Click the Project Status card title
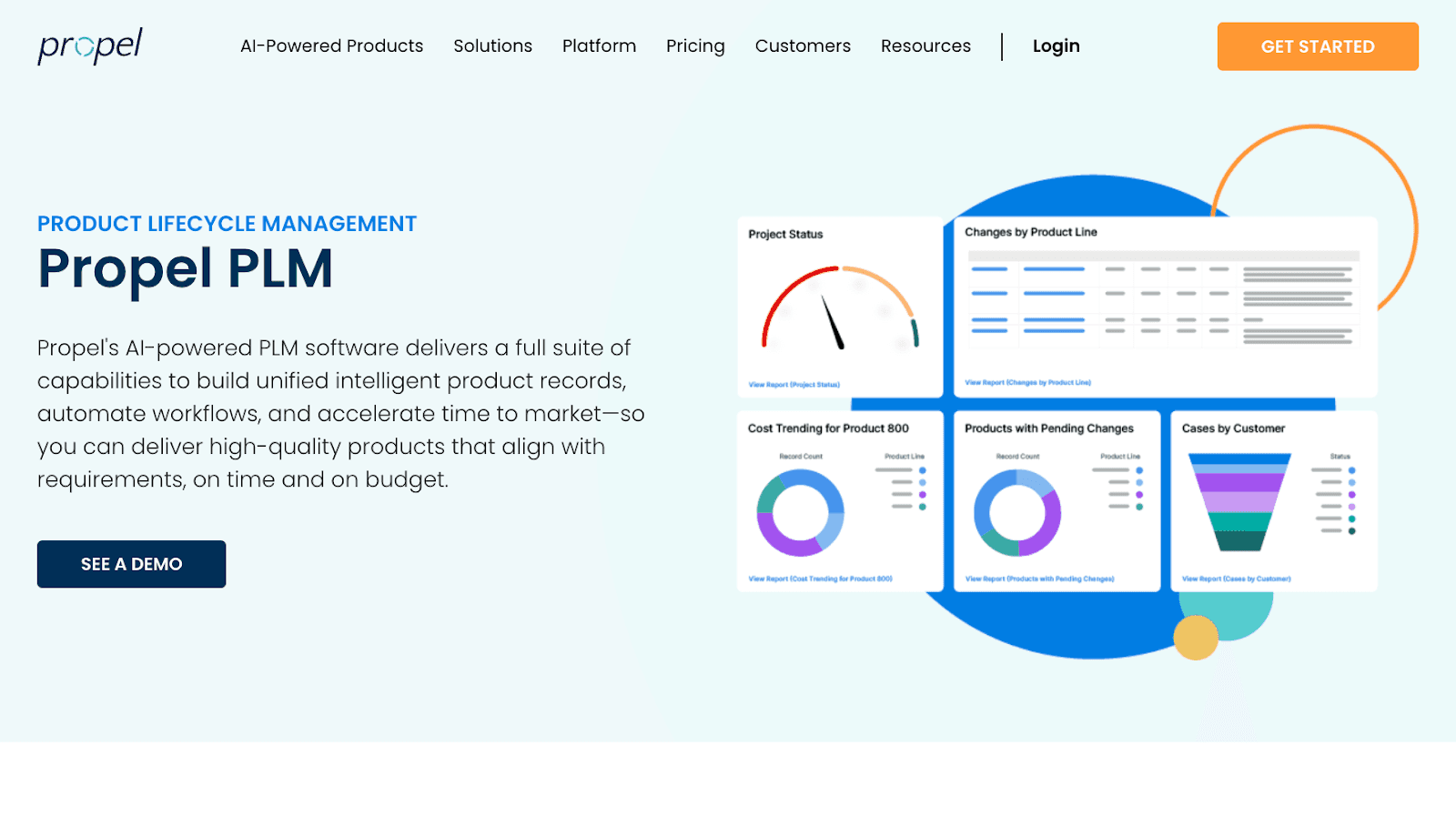The image size is (1456, 816). pos(785,235)
